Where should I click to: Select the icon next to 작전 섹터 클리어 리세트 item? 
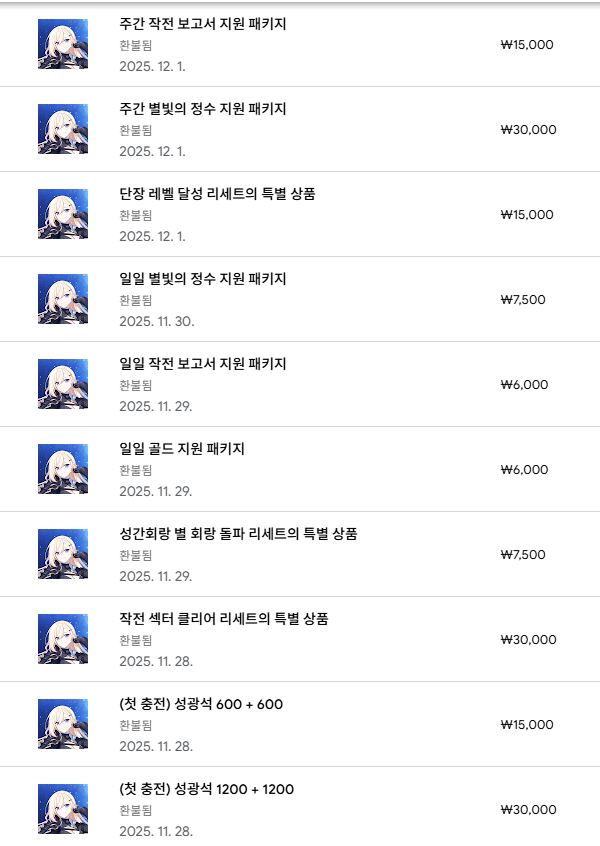click(62, 639)
